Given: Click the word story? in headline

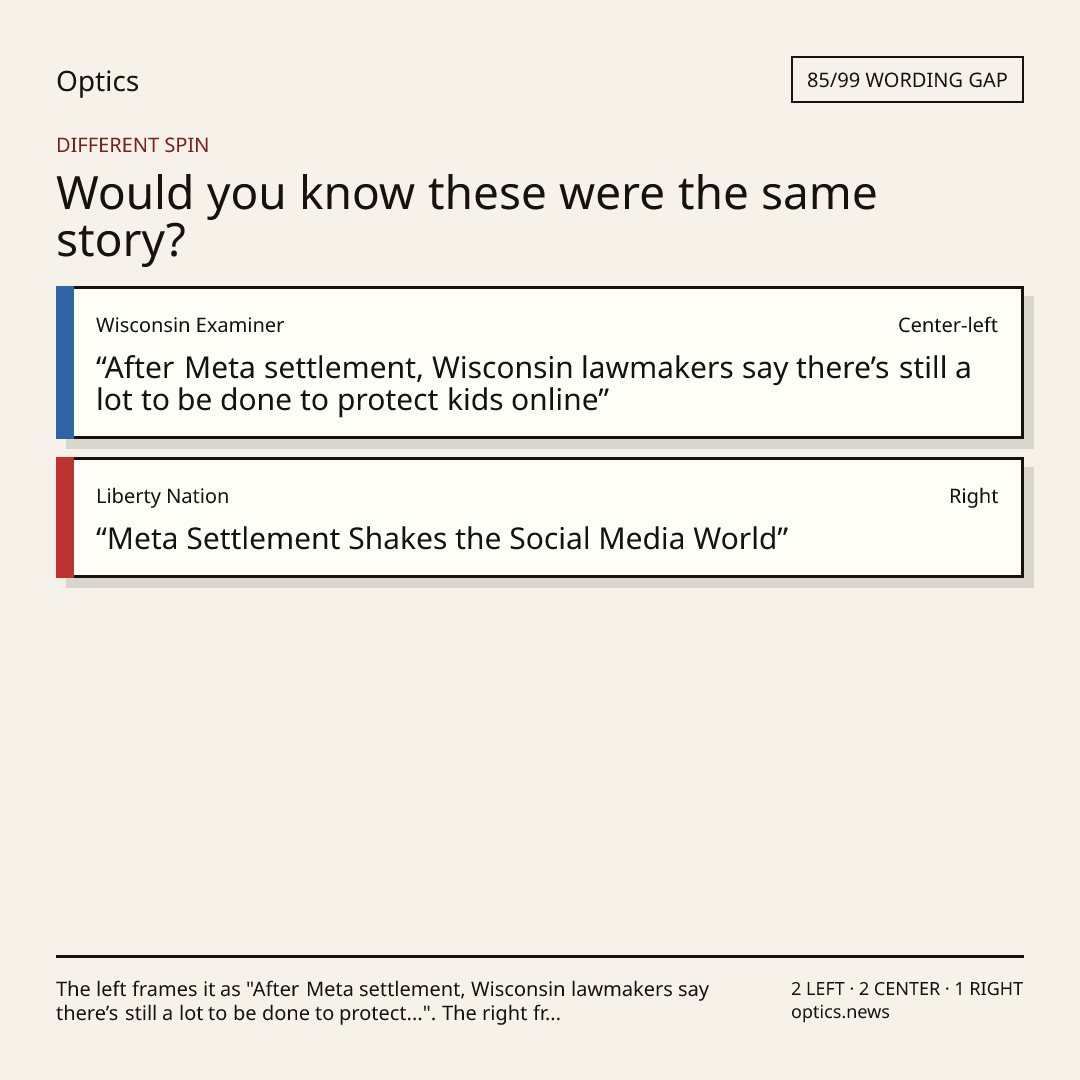Looking at the screenshot, I should coord(121,241).
